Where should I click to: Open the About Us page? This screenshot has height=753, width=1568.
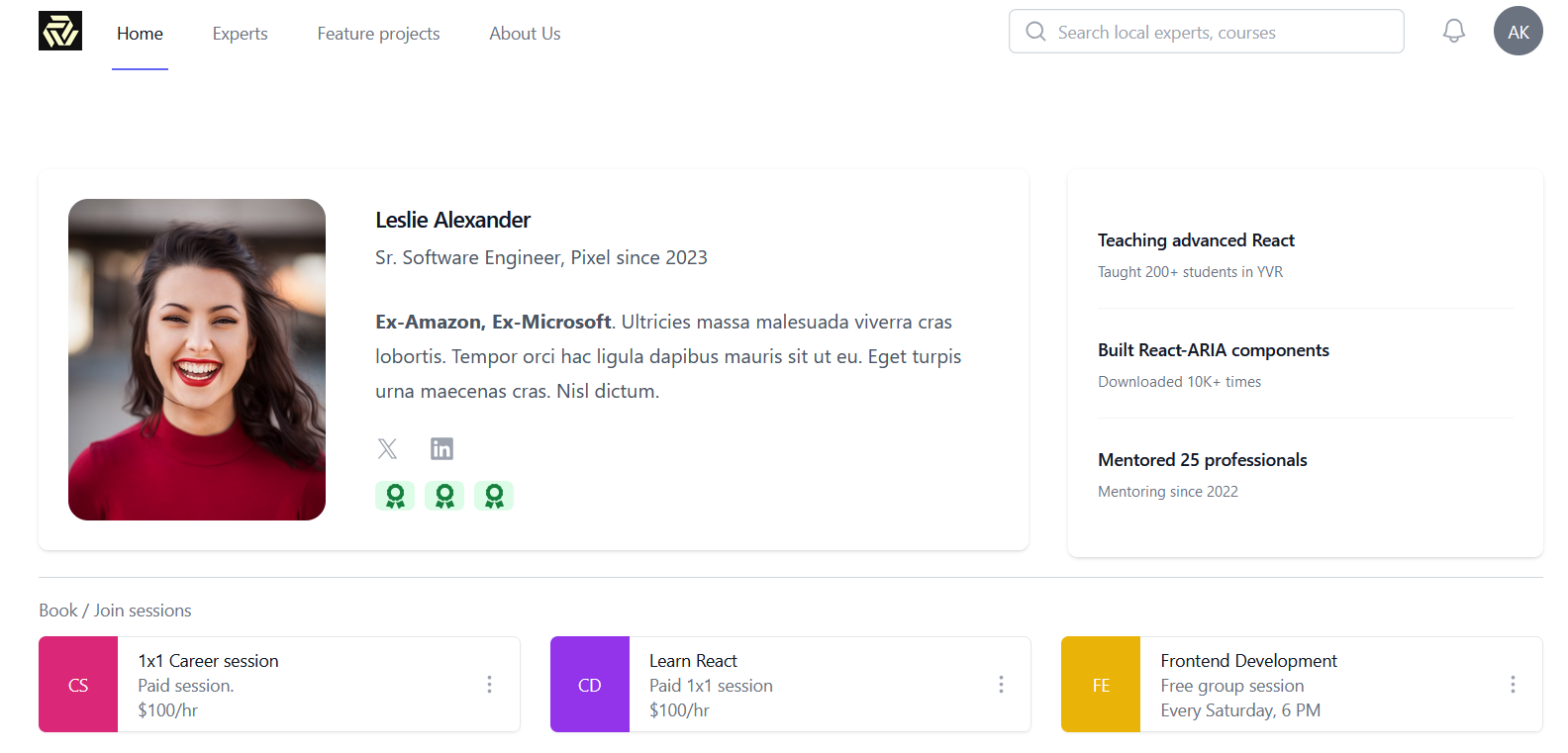tap(525, 34)
